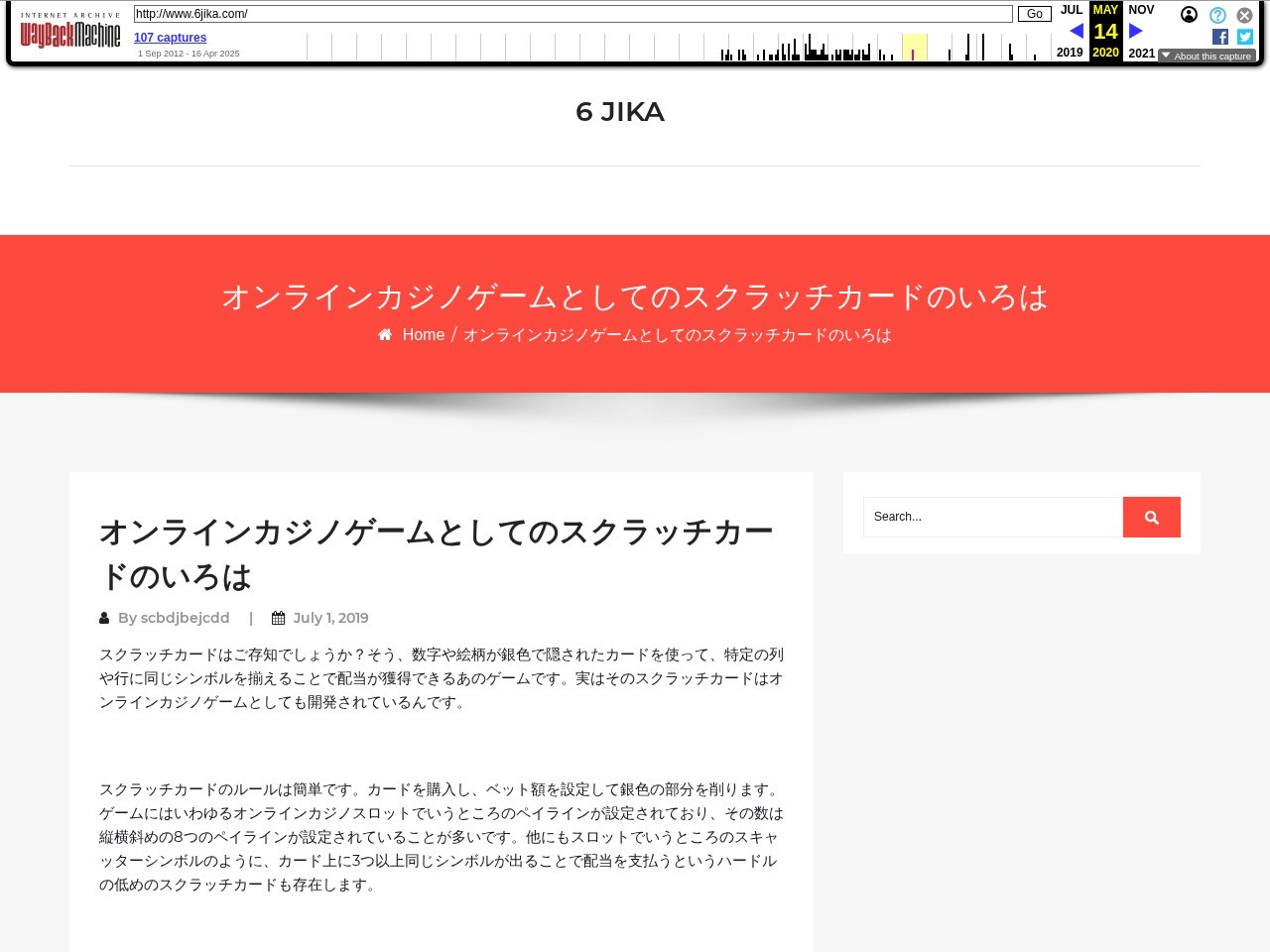Open the user account icon

pyautogui.click(x=1189, y=15)
